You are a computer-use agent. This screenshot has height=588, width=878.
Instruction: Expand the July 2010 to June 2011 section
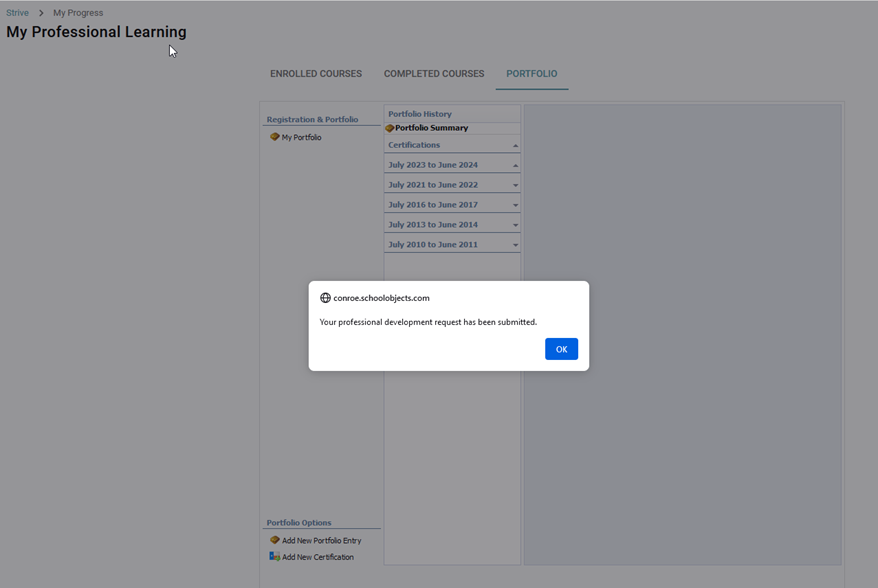point(516,245)
